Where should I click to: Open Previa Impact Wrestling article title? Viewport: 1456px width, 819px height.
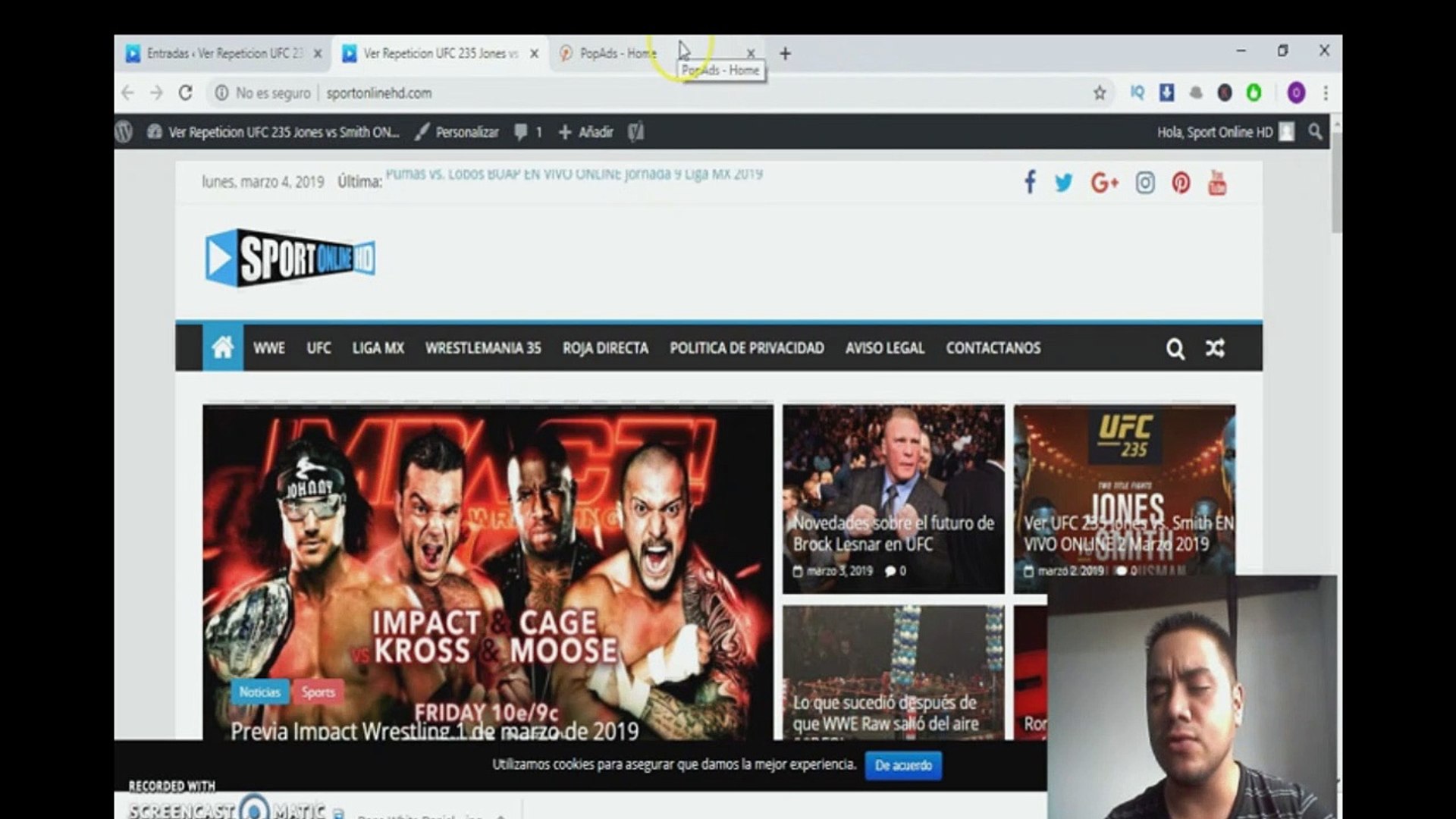(x=435, y=731)
